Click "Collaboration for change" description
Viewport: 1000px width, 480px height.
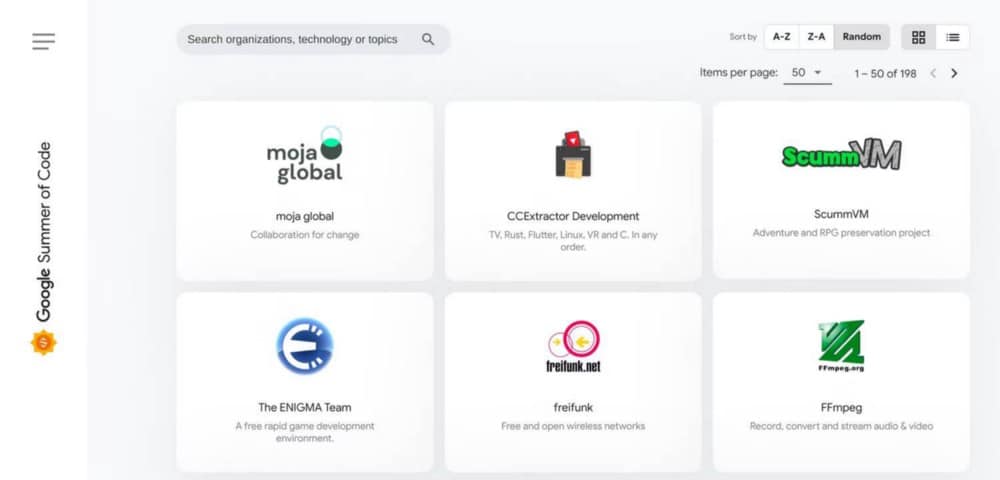(305, 235)
